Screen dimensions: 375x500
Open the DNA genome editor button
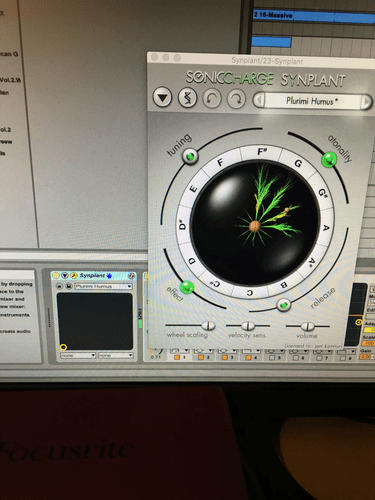tap(187, 98)
